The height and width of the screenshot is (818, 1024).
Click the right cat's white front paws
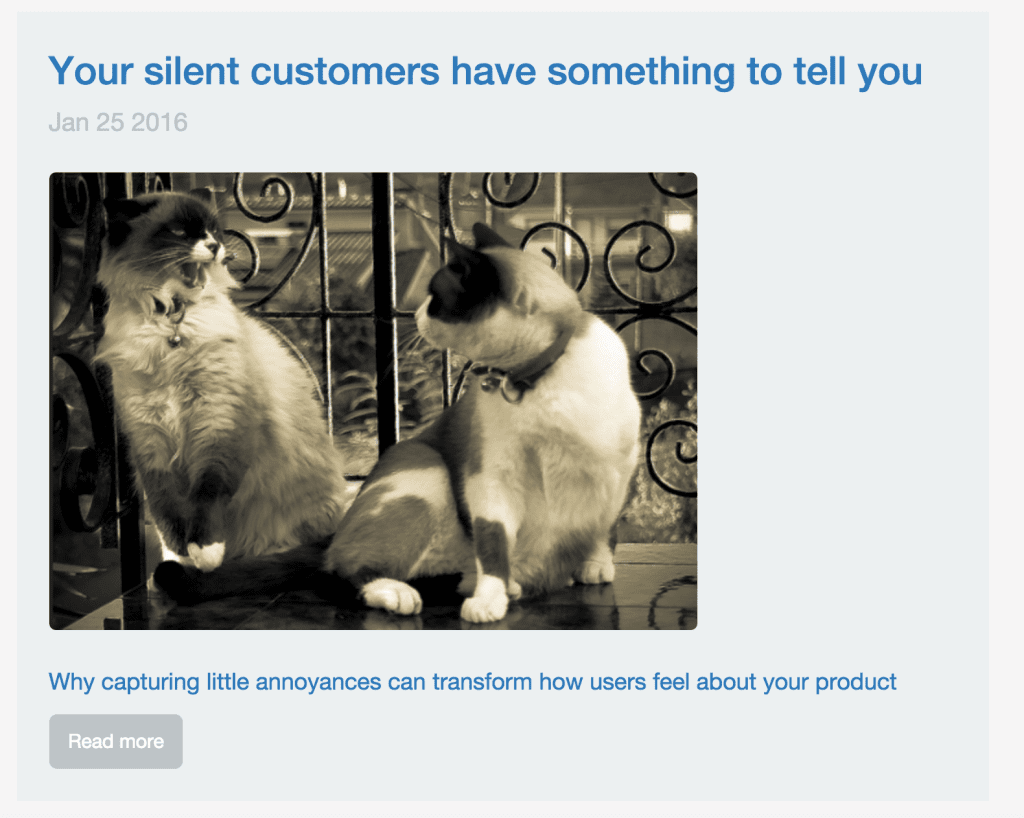point(485,604)
